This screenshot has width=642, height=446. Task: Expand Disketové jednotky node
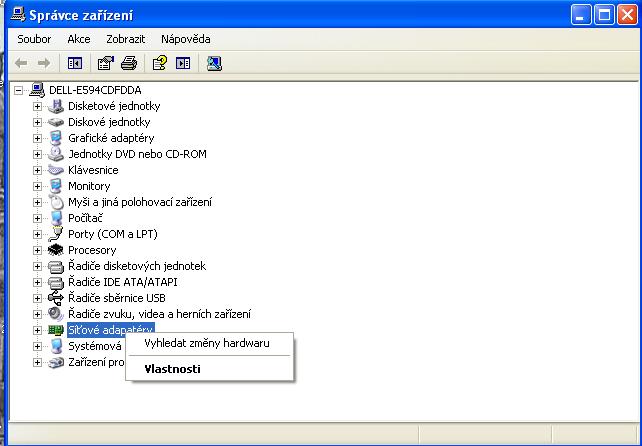tap(37, 106)
